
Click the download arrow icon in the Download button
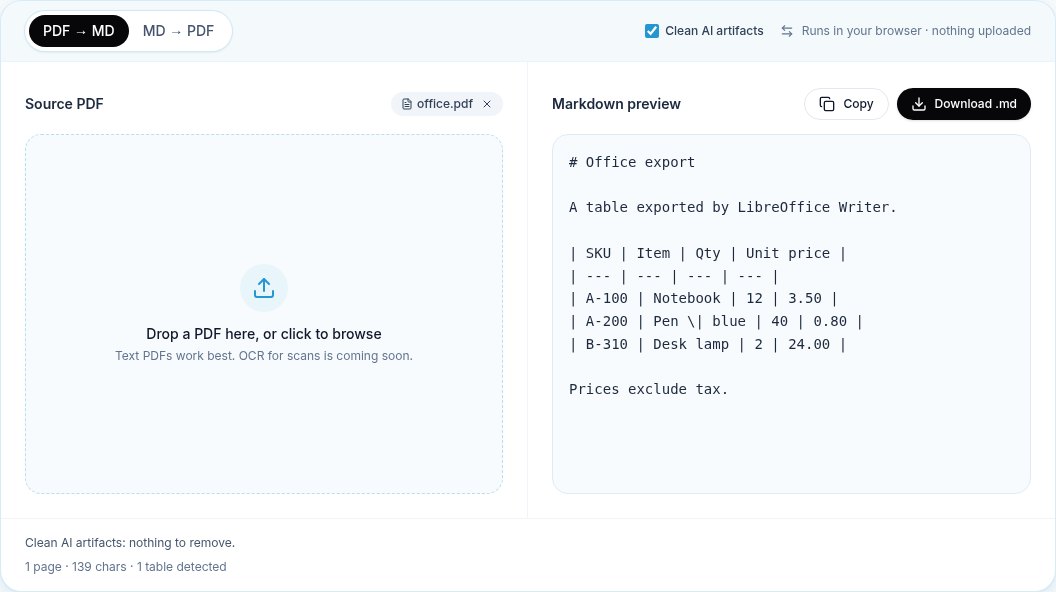click(919, 104)
